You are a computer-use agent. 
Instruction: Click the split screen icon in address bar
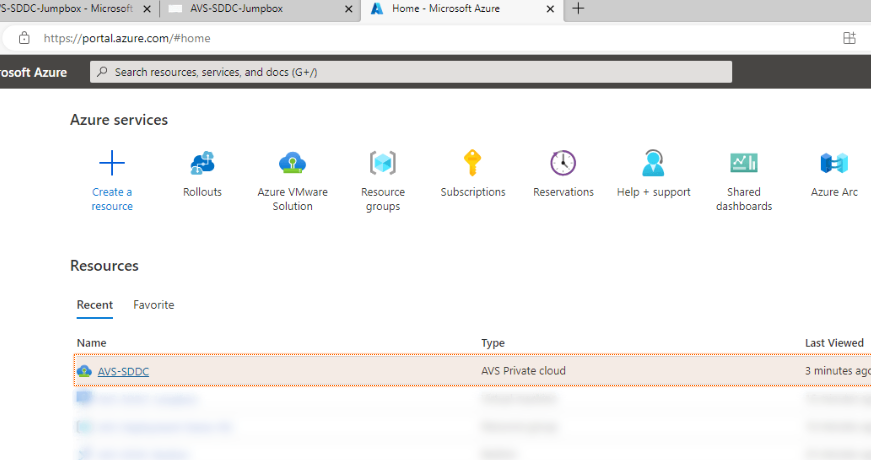coord(849,38)
